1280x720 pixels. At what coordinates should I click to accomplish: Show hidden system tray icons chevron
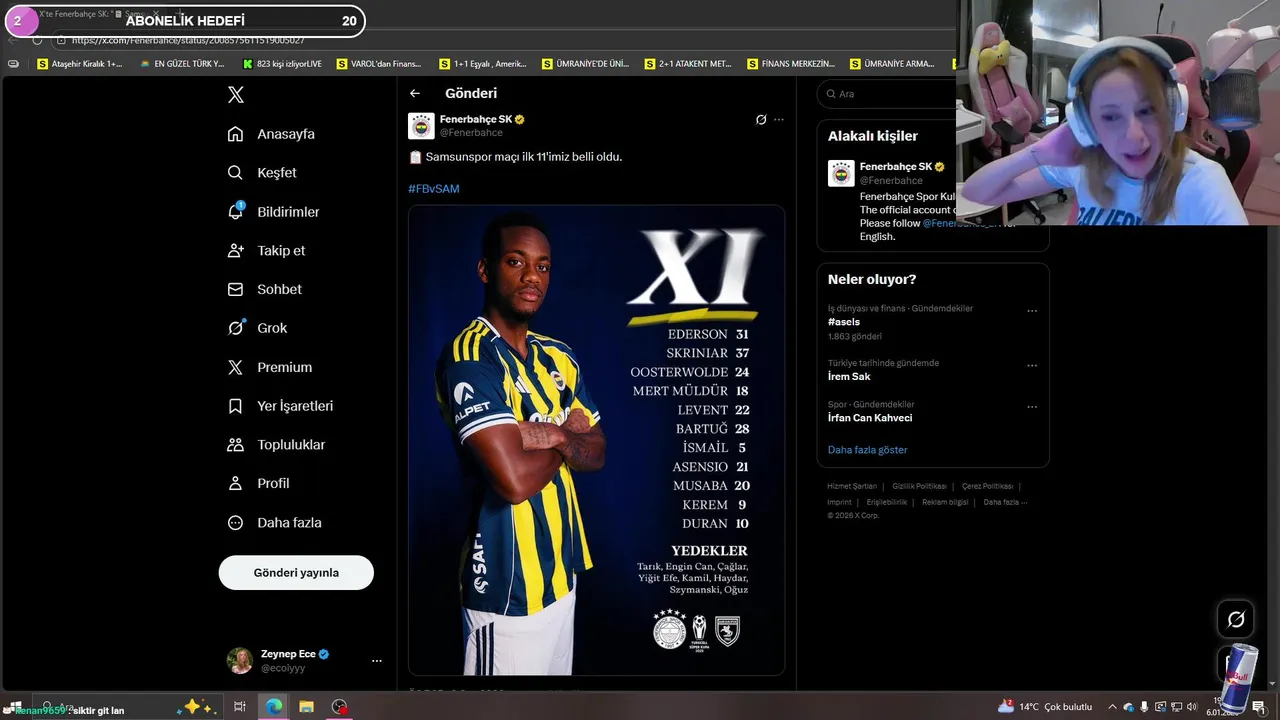click(1112, 707)
